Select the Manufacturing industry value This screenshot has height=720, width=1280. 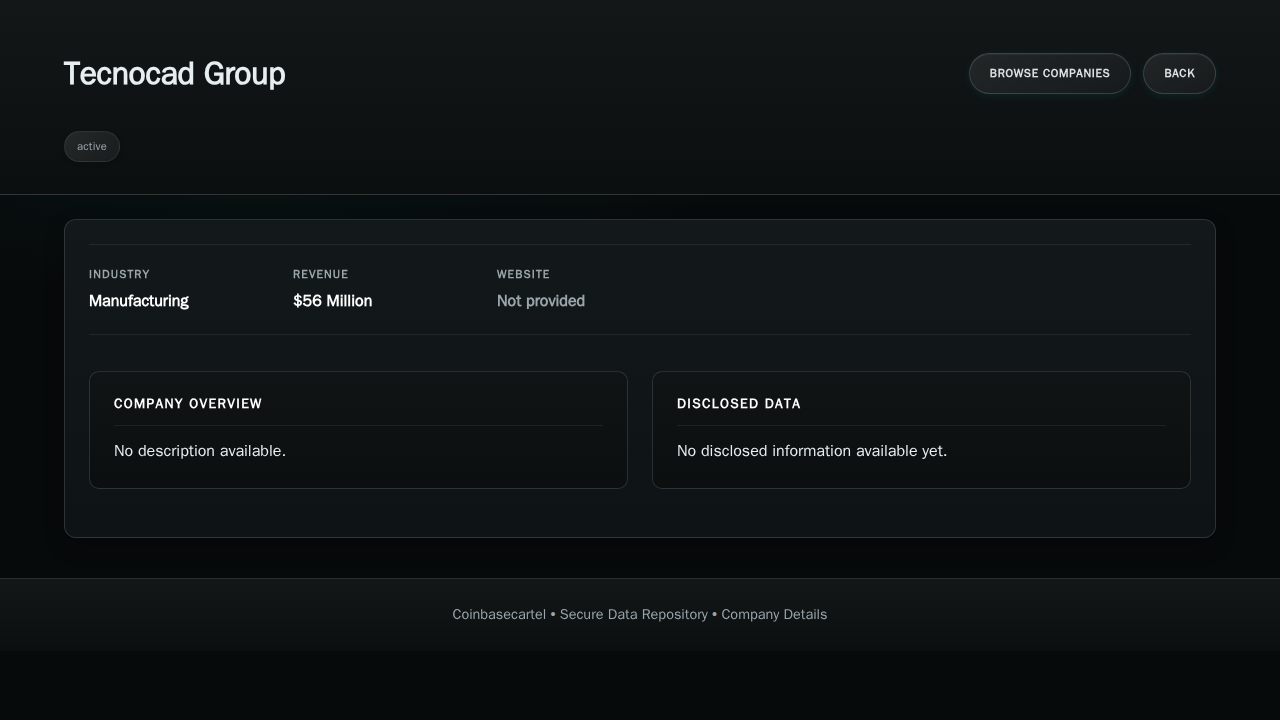138,301
